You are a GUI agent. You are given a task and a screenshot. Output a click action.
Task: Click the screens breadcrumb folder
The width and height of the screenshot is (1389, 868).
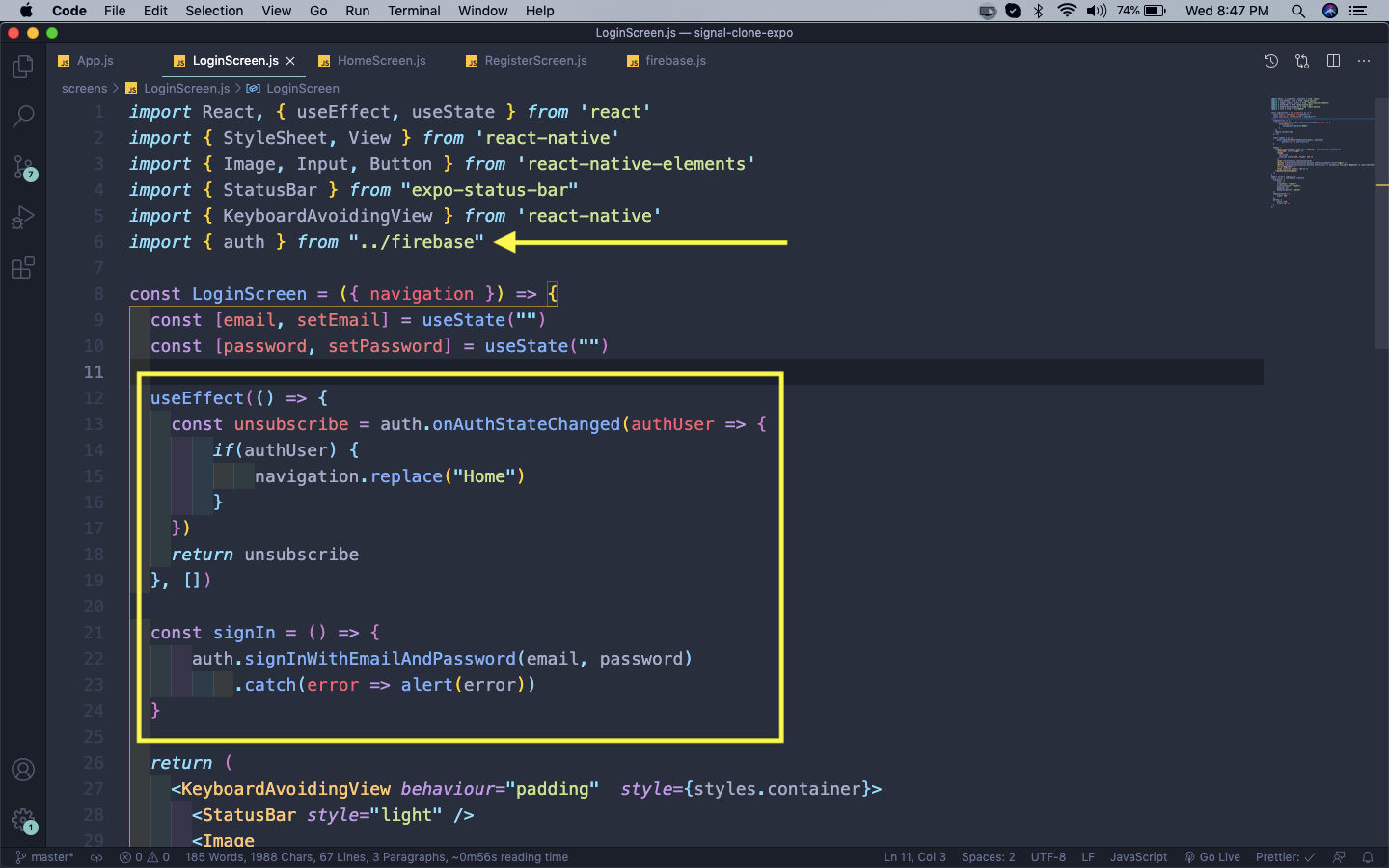pyautogui.click(x=85, y=89)
